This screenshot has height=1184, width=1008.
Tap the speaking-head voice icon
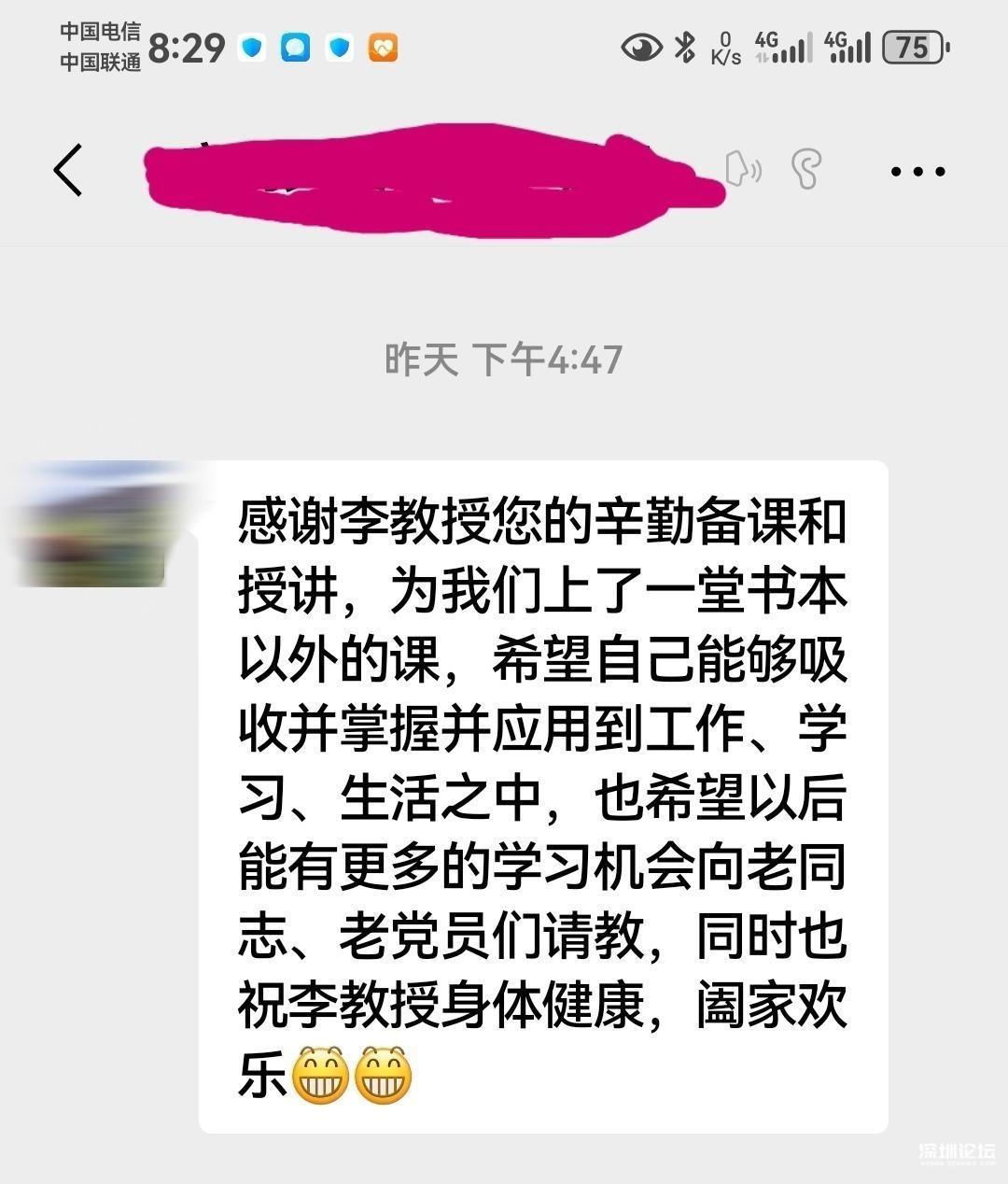tap(743, 169)
